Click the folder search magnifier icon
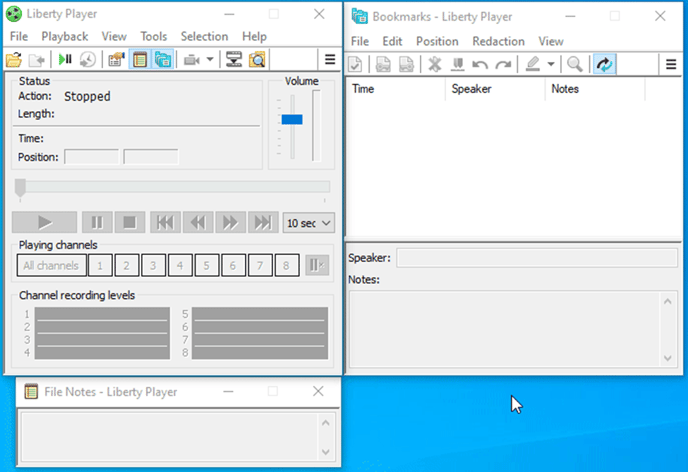 point(257,59)
